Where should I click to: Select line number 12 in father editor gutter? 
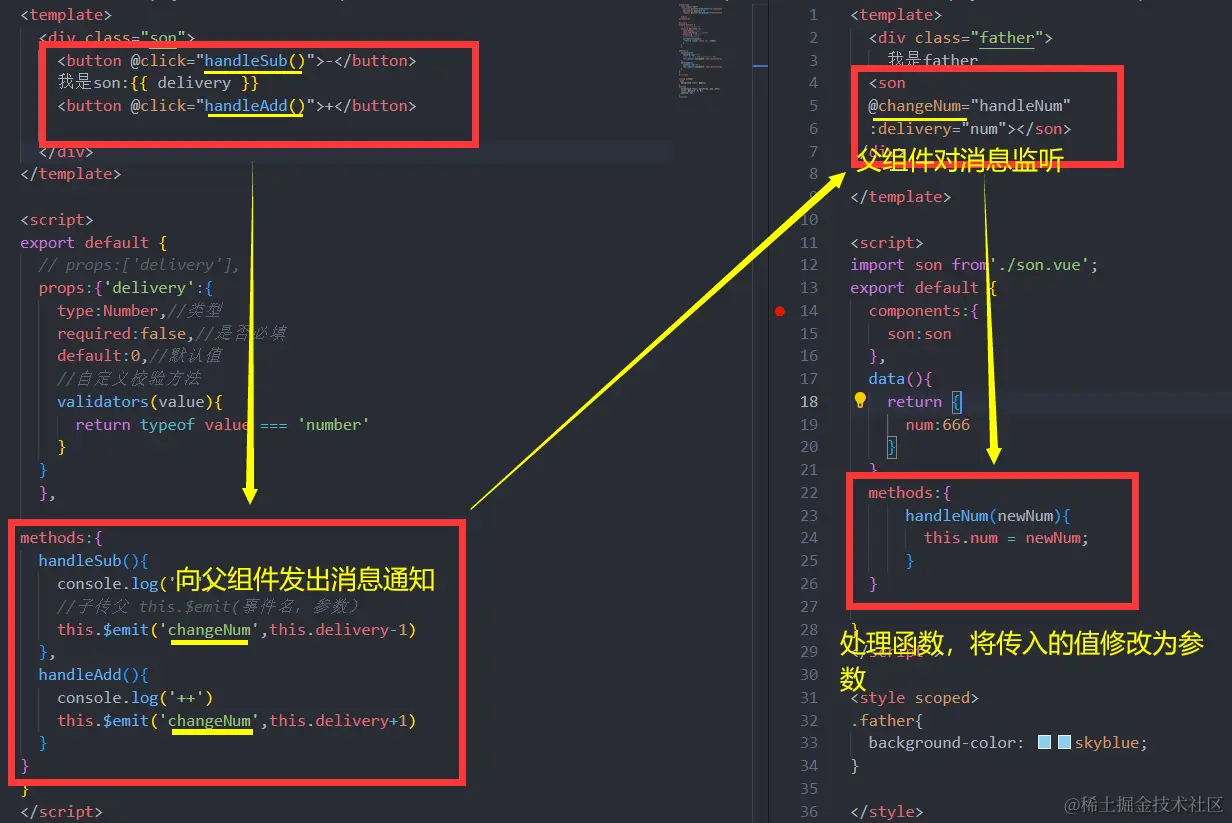click(809, 265)
